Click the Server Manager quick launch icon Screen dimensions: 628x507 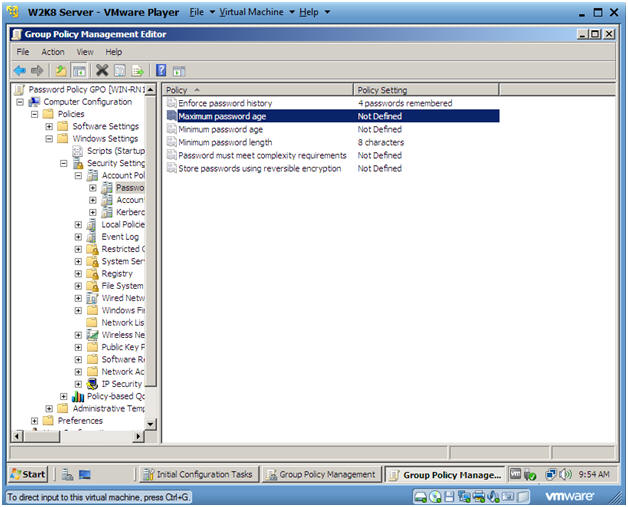tap(67, 475)
